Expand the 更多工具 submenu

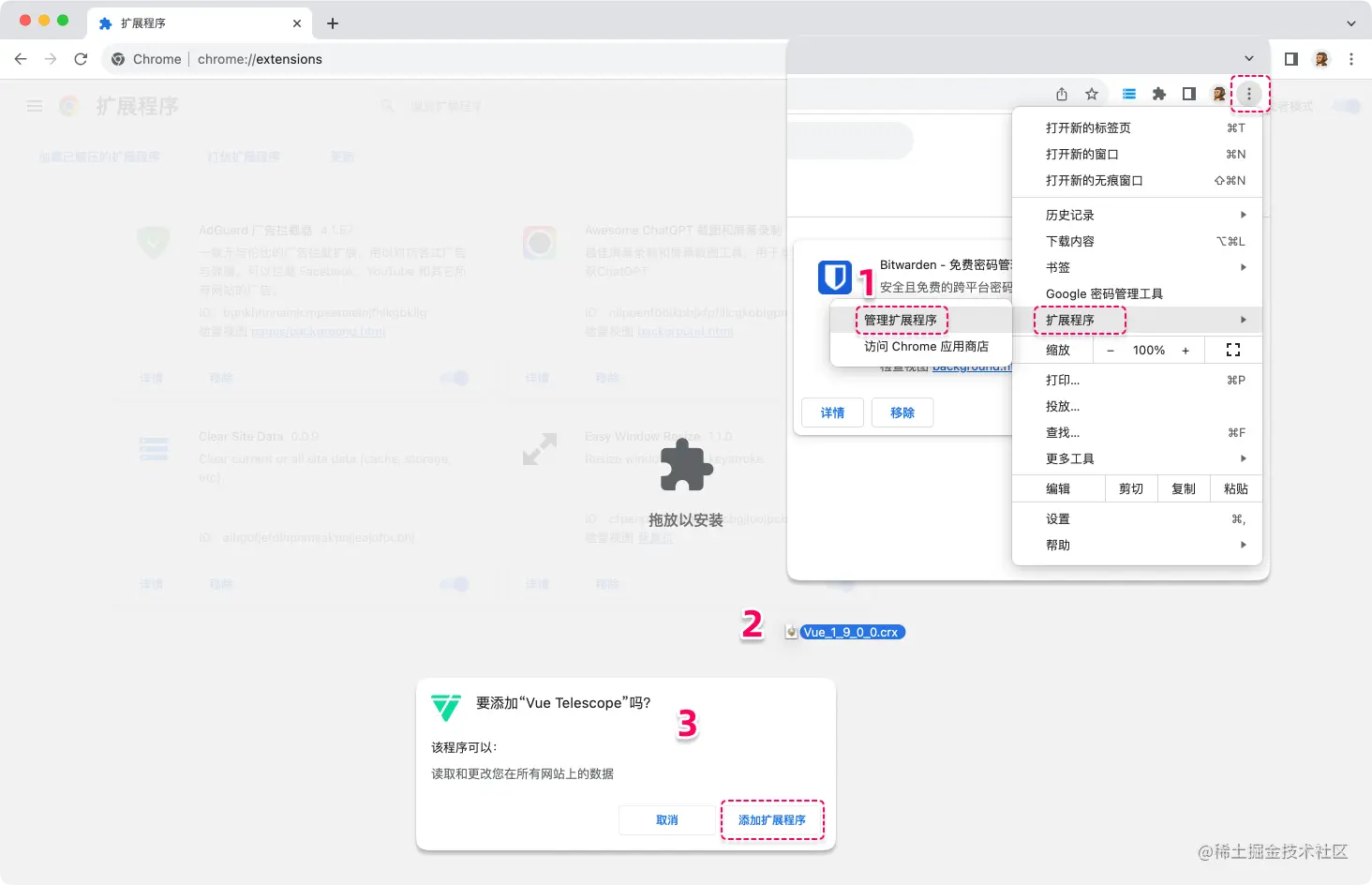[1138, 458]
